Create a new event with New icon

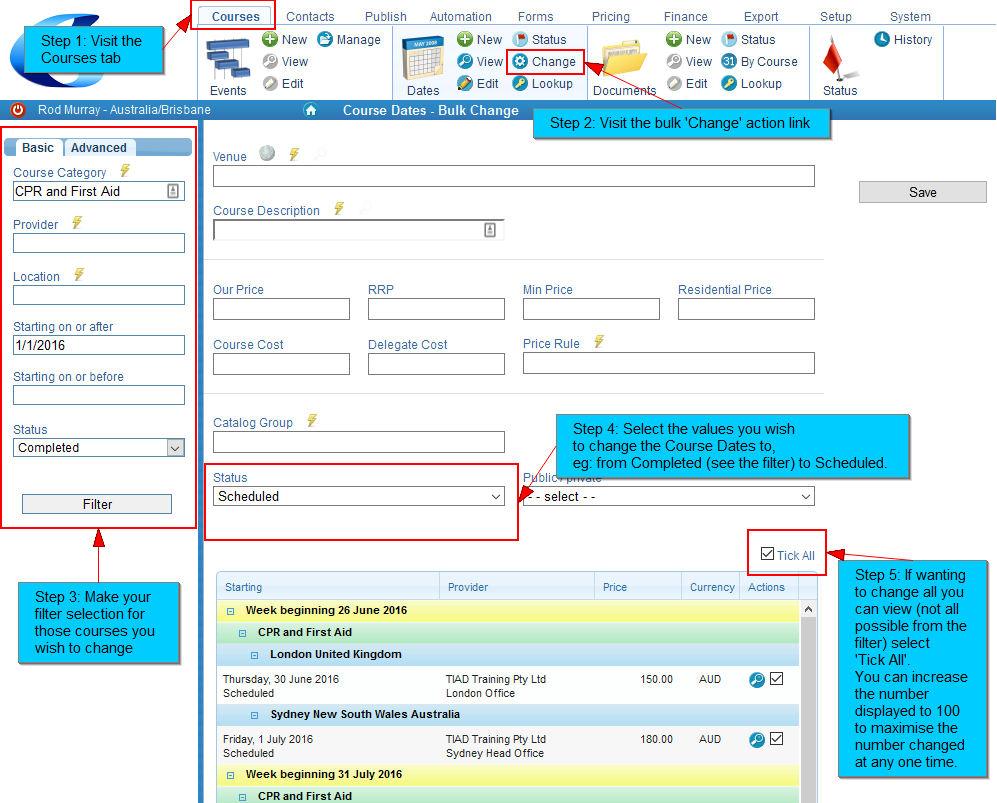[x=270, y=39]
